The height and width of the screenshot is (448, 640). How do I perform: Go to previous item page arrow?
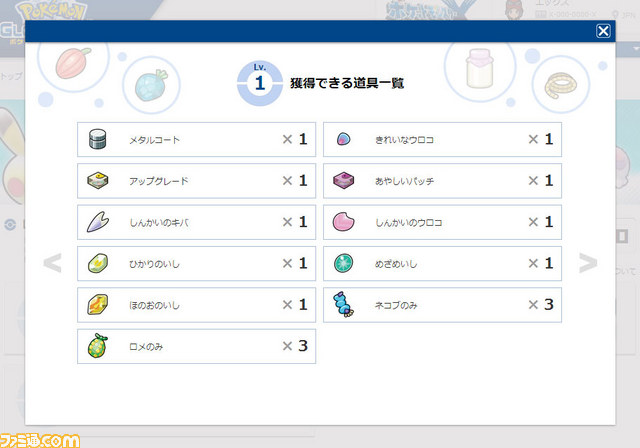[x=52, y=263]
